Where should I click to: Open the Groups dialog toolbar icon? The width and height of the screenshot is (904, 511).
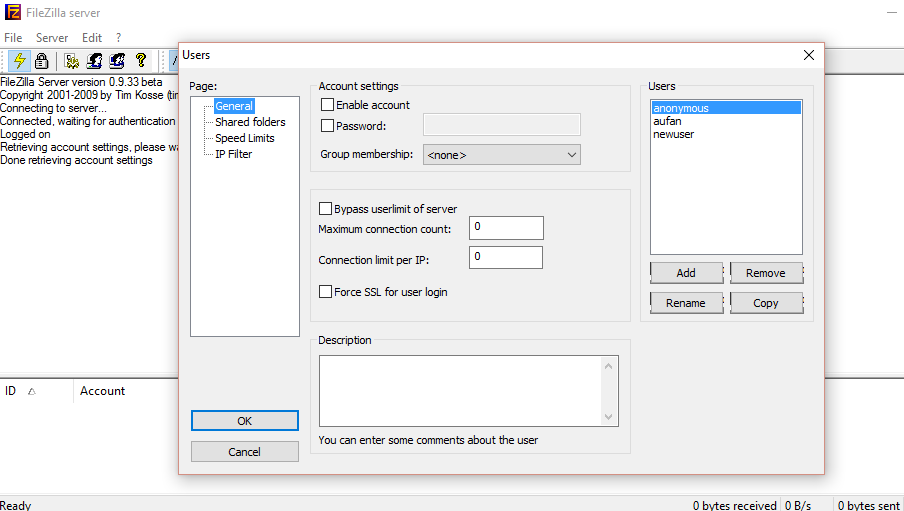(x=118, y=61)
